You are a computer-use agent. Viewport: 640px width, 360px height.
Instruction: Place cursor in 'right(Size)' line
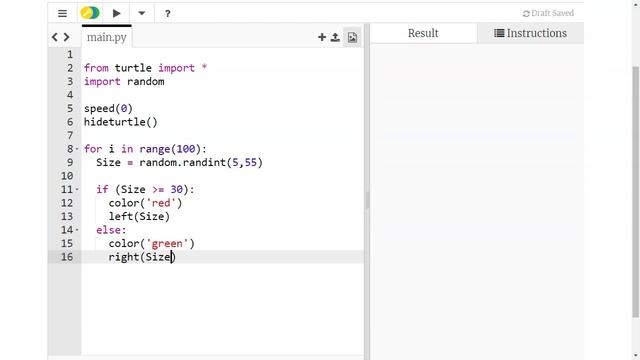coord(142,257)
